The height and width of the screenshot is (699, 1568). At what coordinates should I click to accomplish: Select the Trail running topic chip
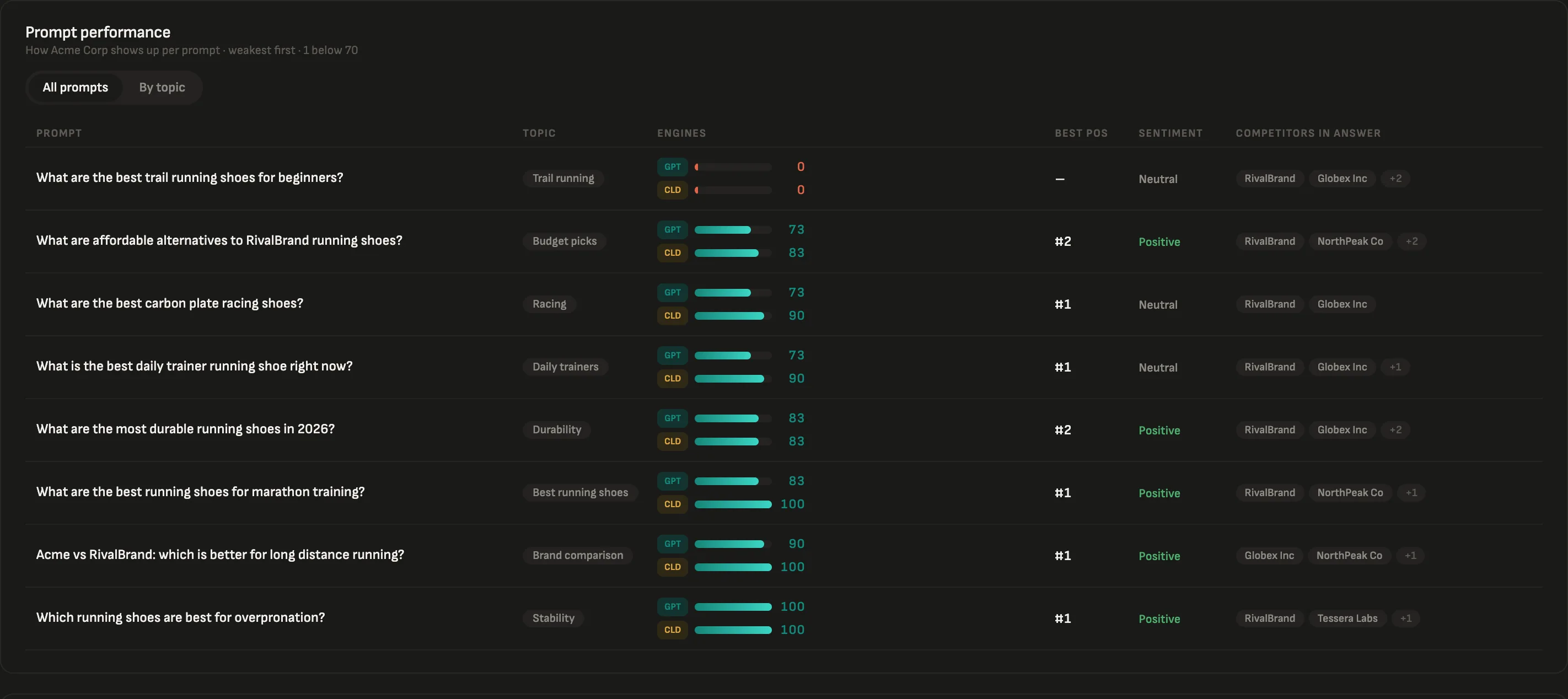[563, 178]
